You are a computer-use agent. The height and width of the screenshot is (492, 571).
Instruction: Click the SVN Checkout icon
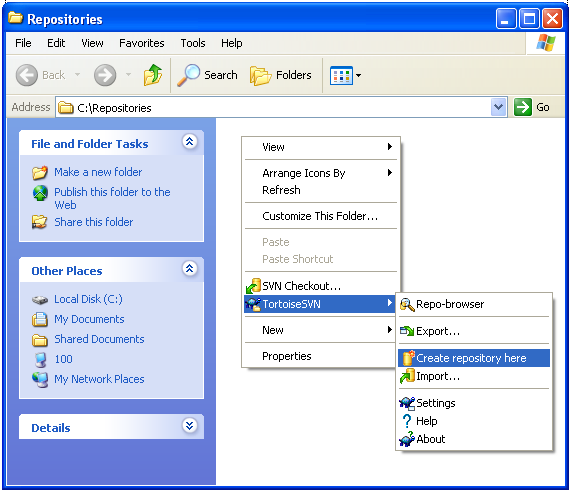tap(253, 286)
